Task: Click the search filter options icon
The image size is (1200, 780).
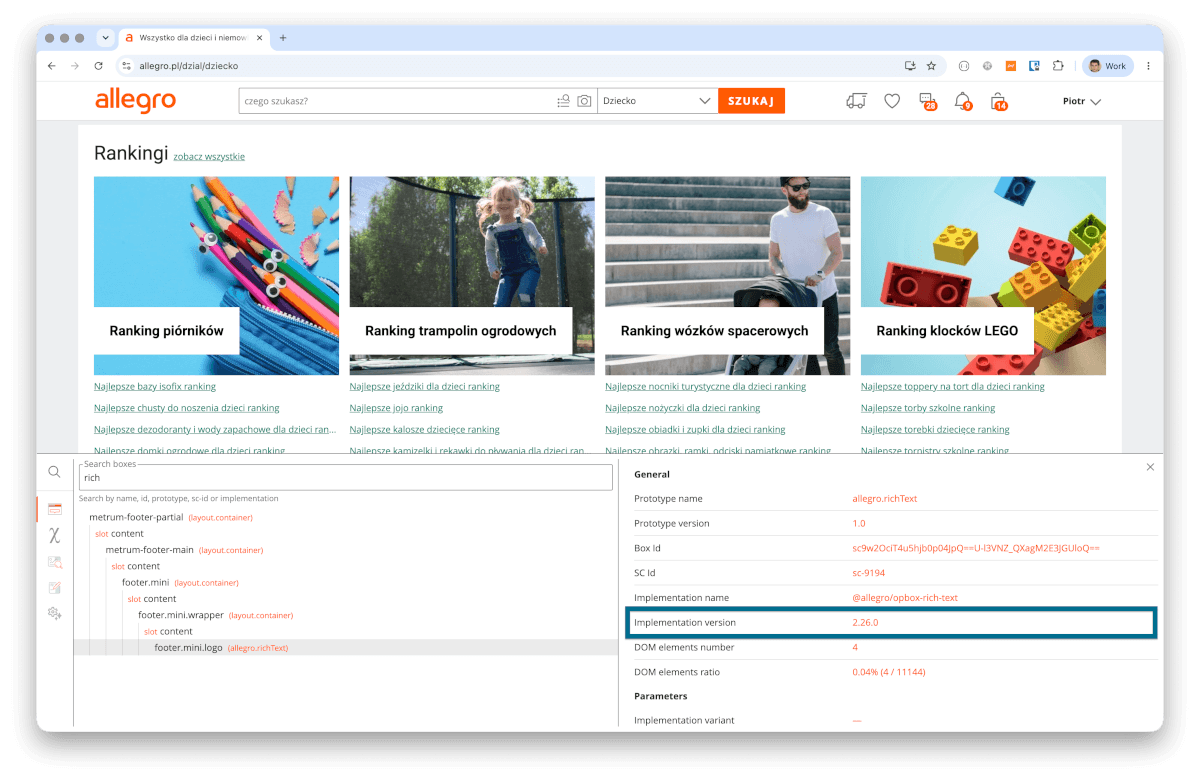Action: (x=564, y=101)
